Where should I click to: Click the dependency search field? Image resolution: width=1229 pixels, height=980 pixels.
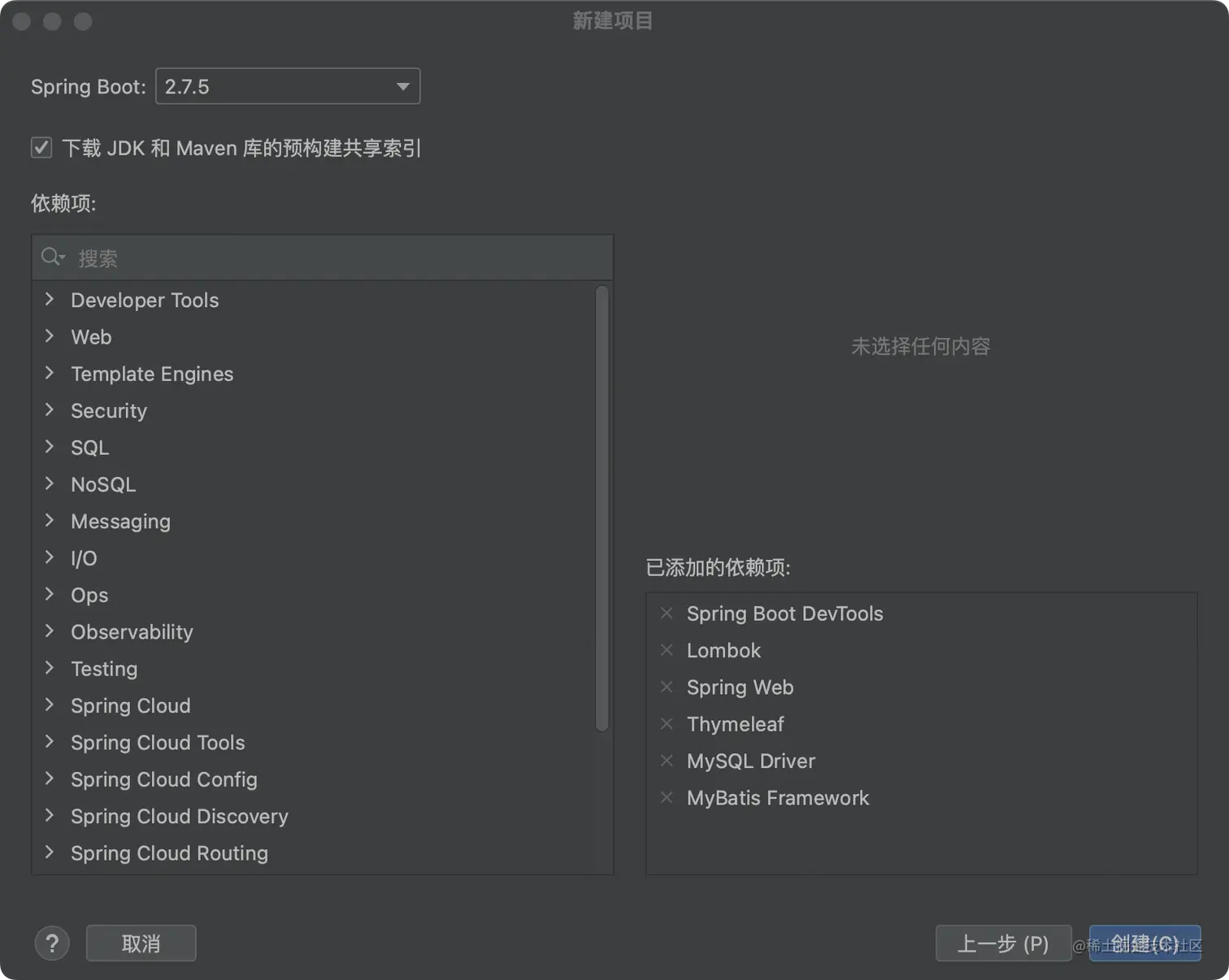[x=322, y=258]
